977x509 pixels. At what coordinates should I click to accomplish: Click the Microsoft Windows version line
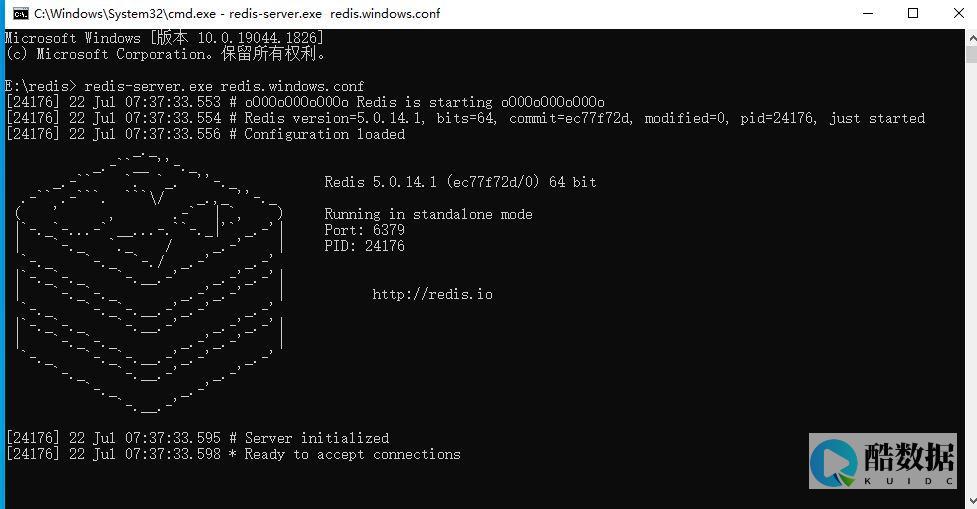(164, 38)
